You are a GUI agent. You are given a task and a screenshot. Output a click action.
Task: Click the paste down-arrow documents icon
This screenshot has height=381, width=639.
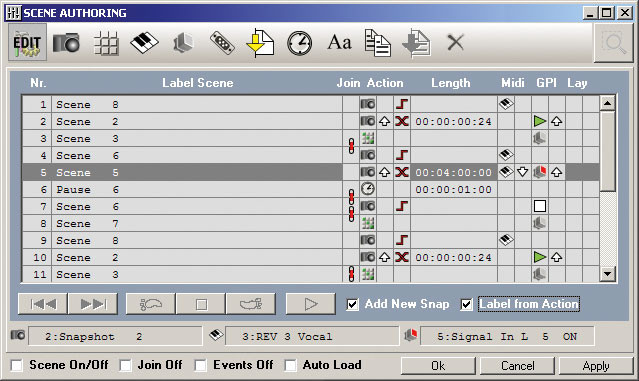click(416, 43)
